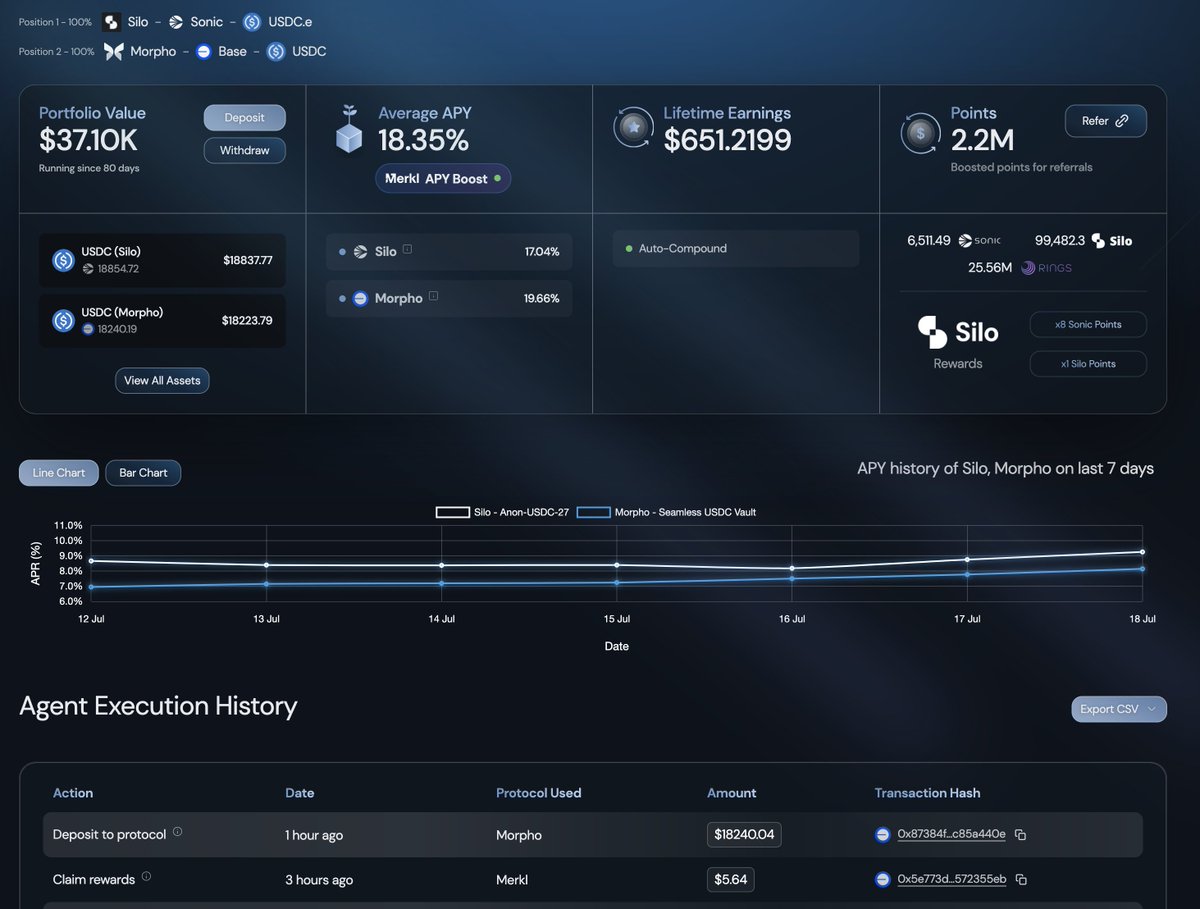1200x909 pixels.
Task: Click the Base icon beside hash 0x5e773d
Action: click(x=883, y=880)
